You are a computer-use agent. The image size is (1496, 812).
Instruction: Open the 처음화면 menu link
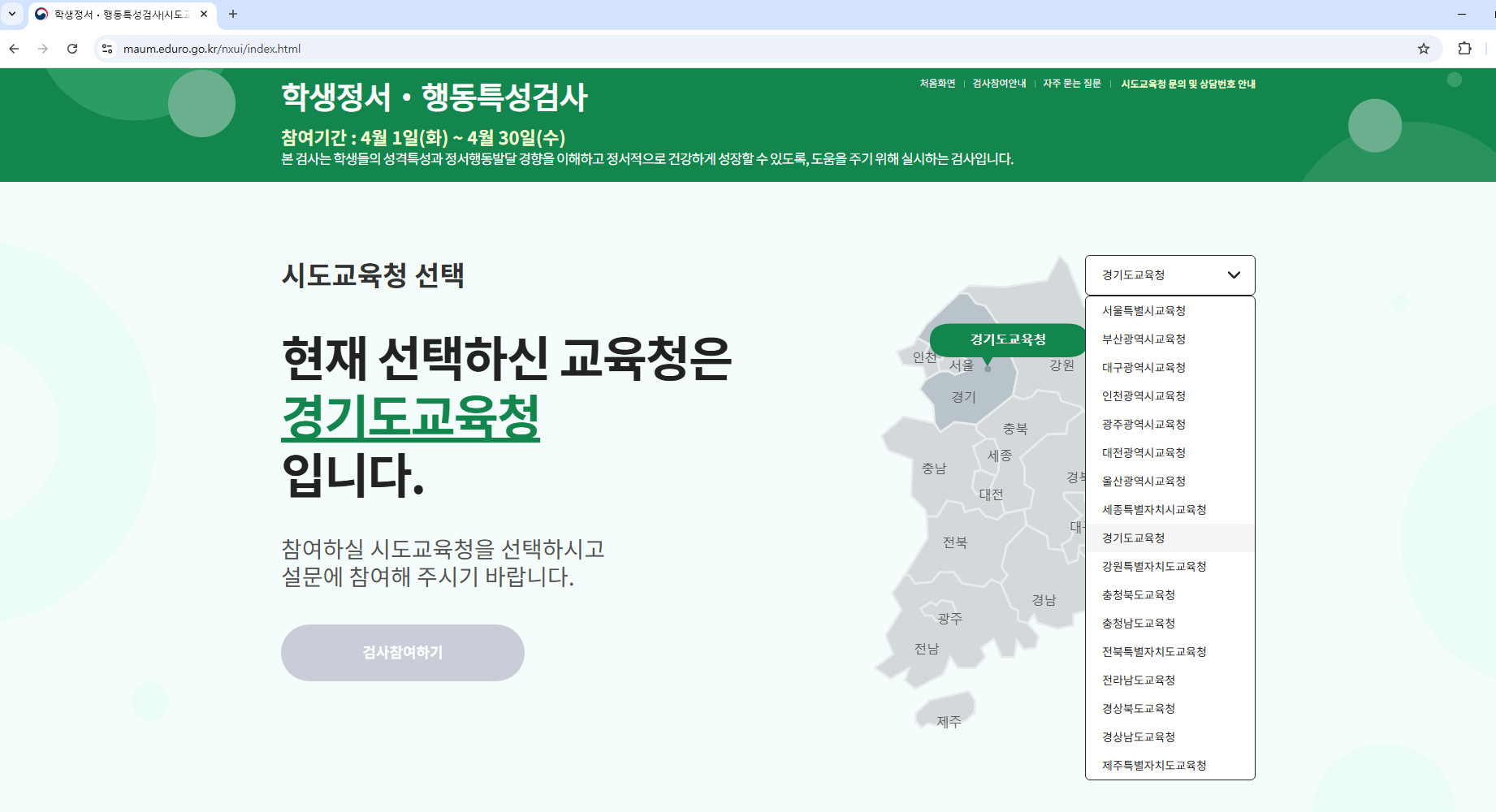[x=937, y=84]
